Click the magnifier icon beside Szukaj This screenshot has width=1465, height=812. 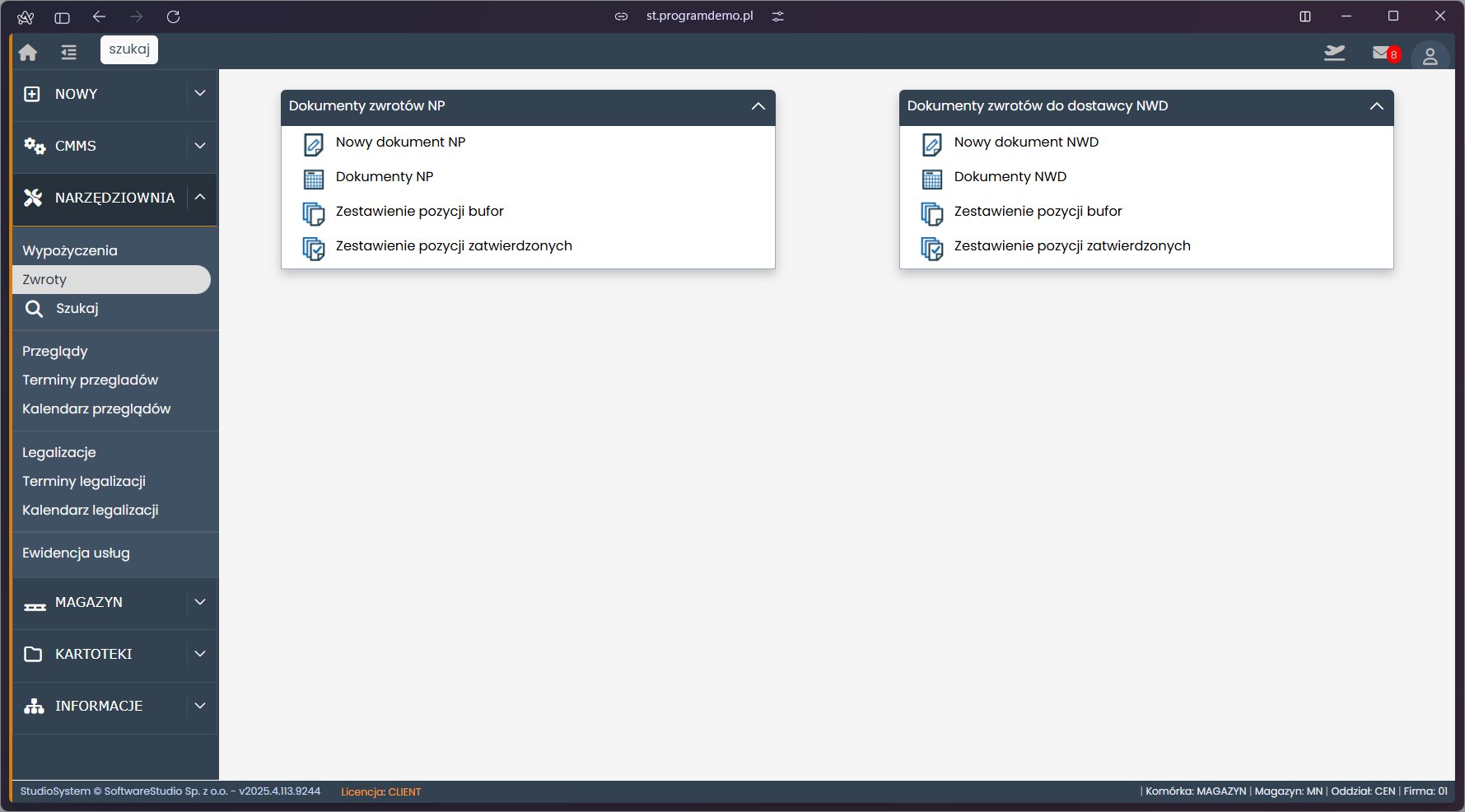coord(34,309)
